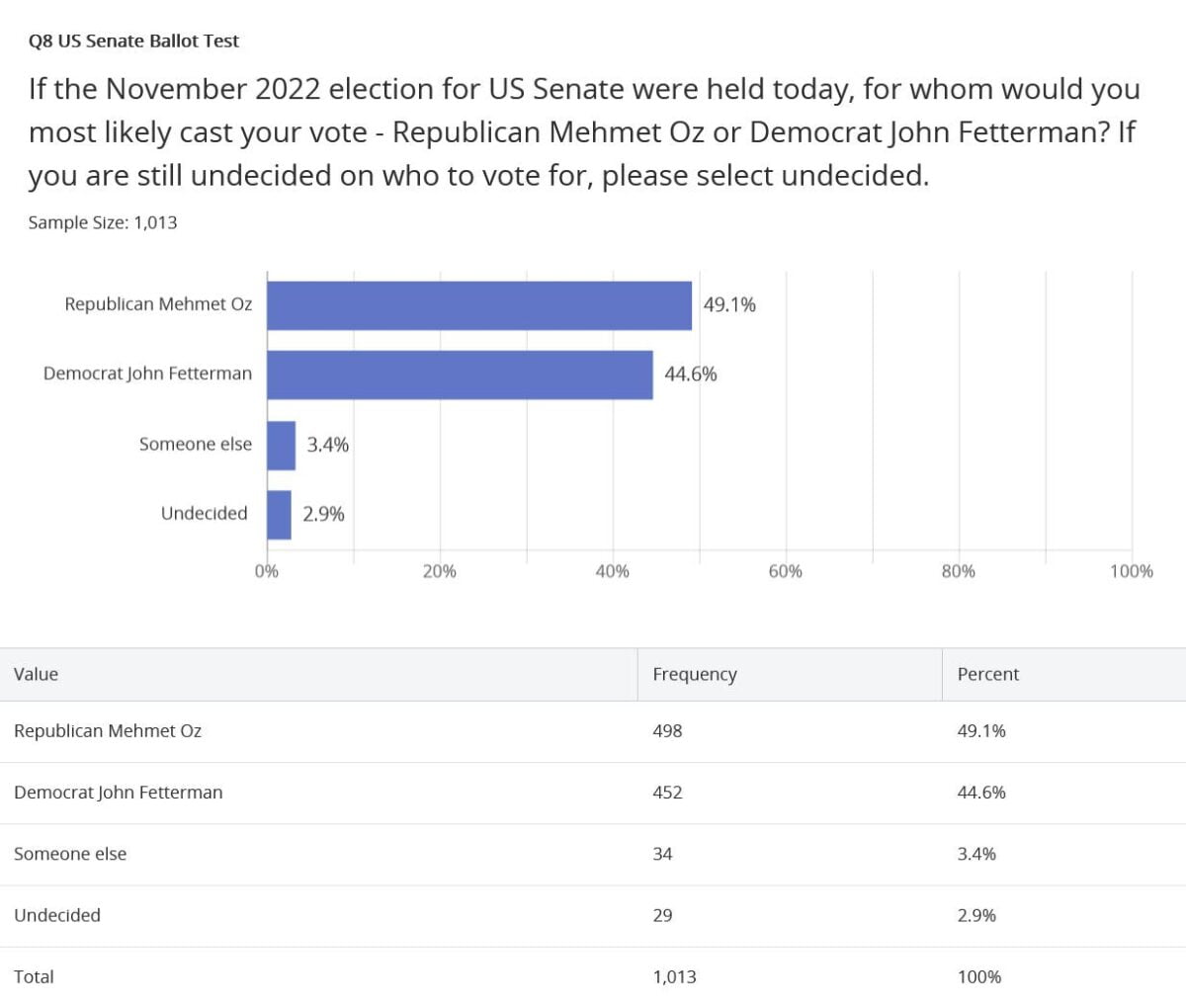Click the frequency value 498

[667, 731]
